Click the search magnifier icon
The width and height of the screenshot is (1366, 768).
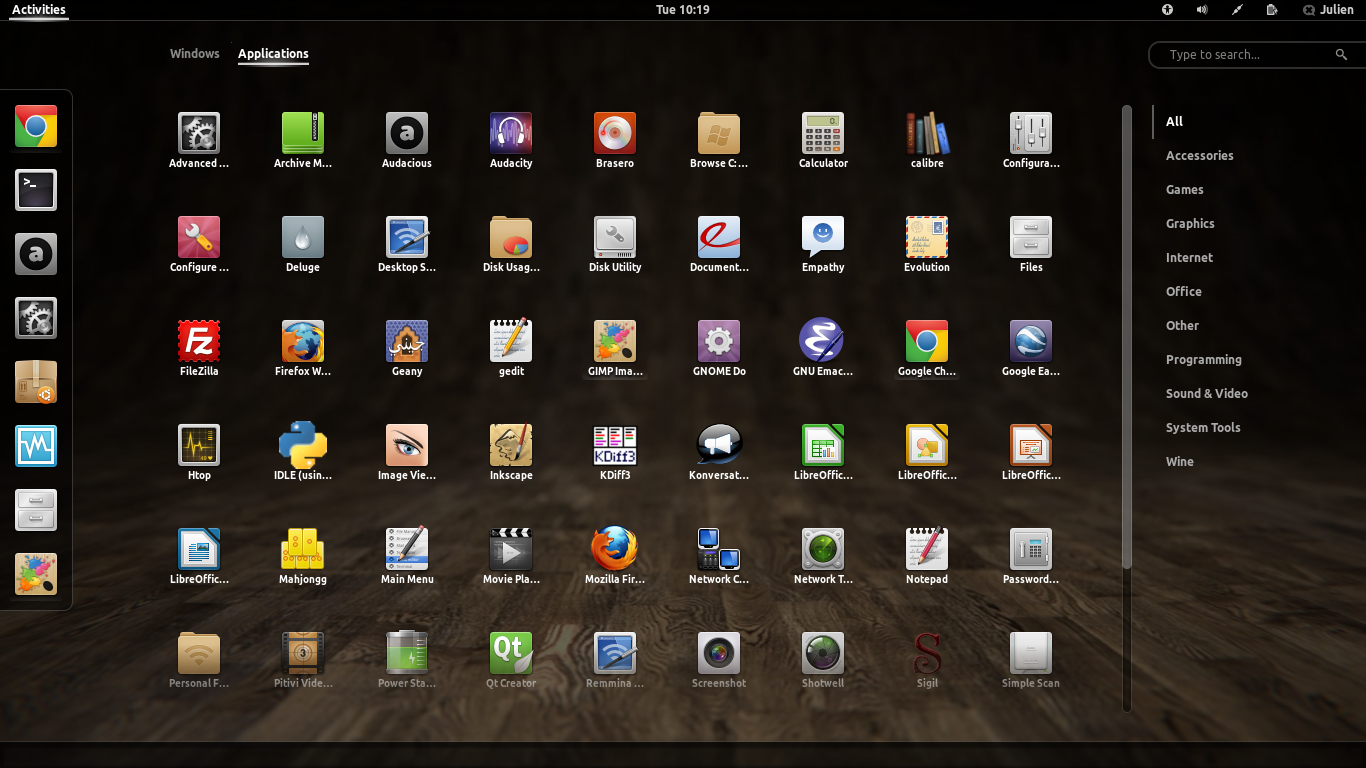(1341, 55)
